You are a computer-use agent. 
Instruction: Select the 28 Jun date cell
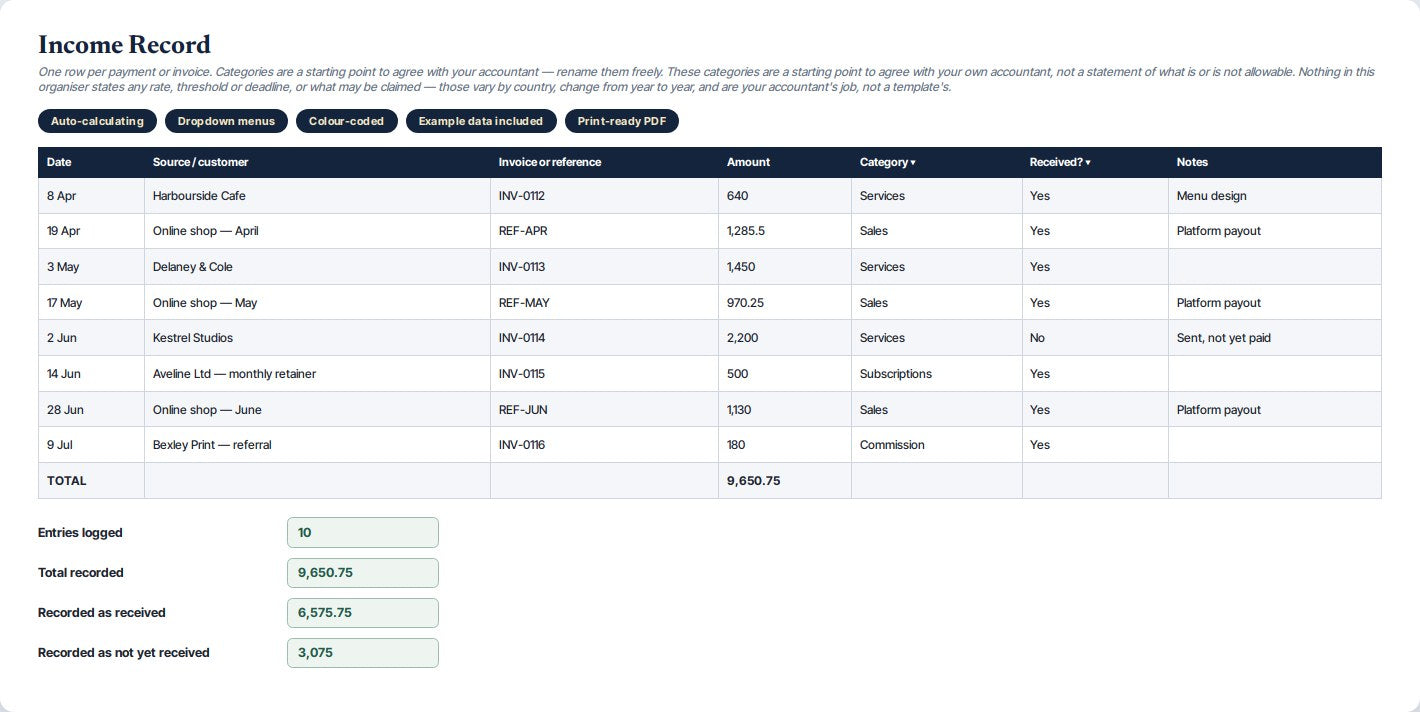click(x=91, y=410)
